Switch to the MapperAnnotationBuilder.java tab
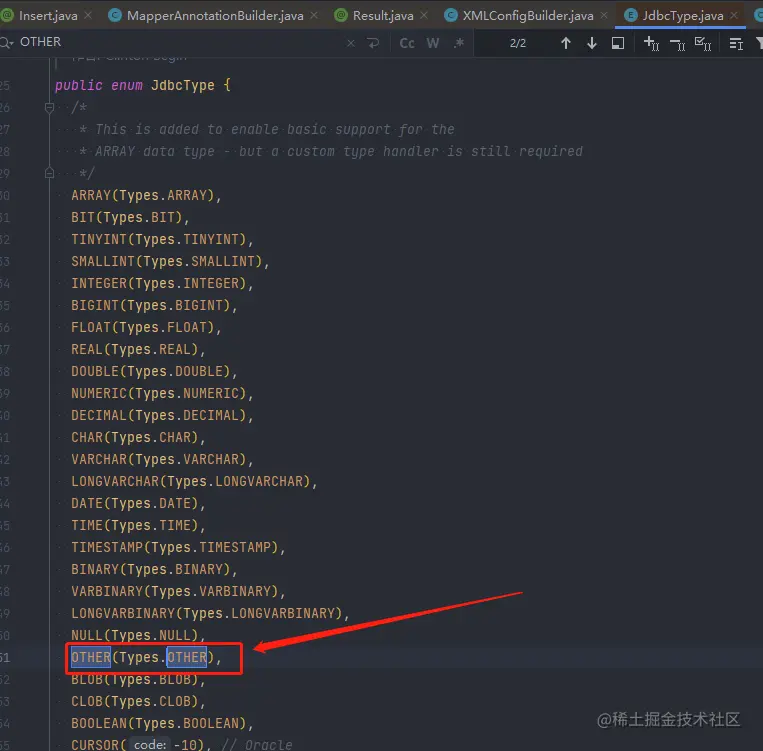The width and height of the screenshot is (763, 751). pyautogui.click(x=213, y=16)
